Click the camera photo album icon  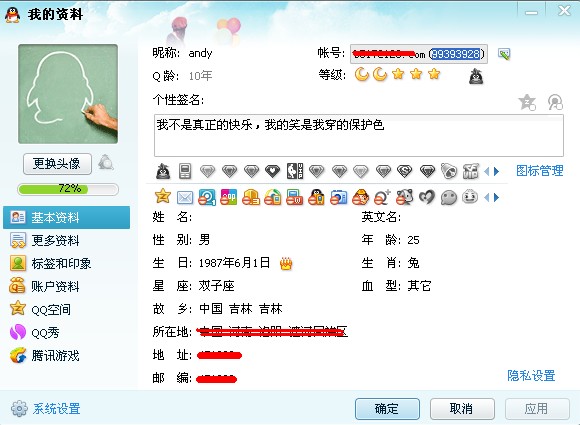coord(338,197)
